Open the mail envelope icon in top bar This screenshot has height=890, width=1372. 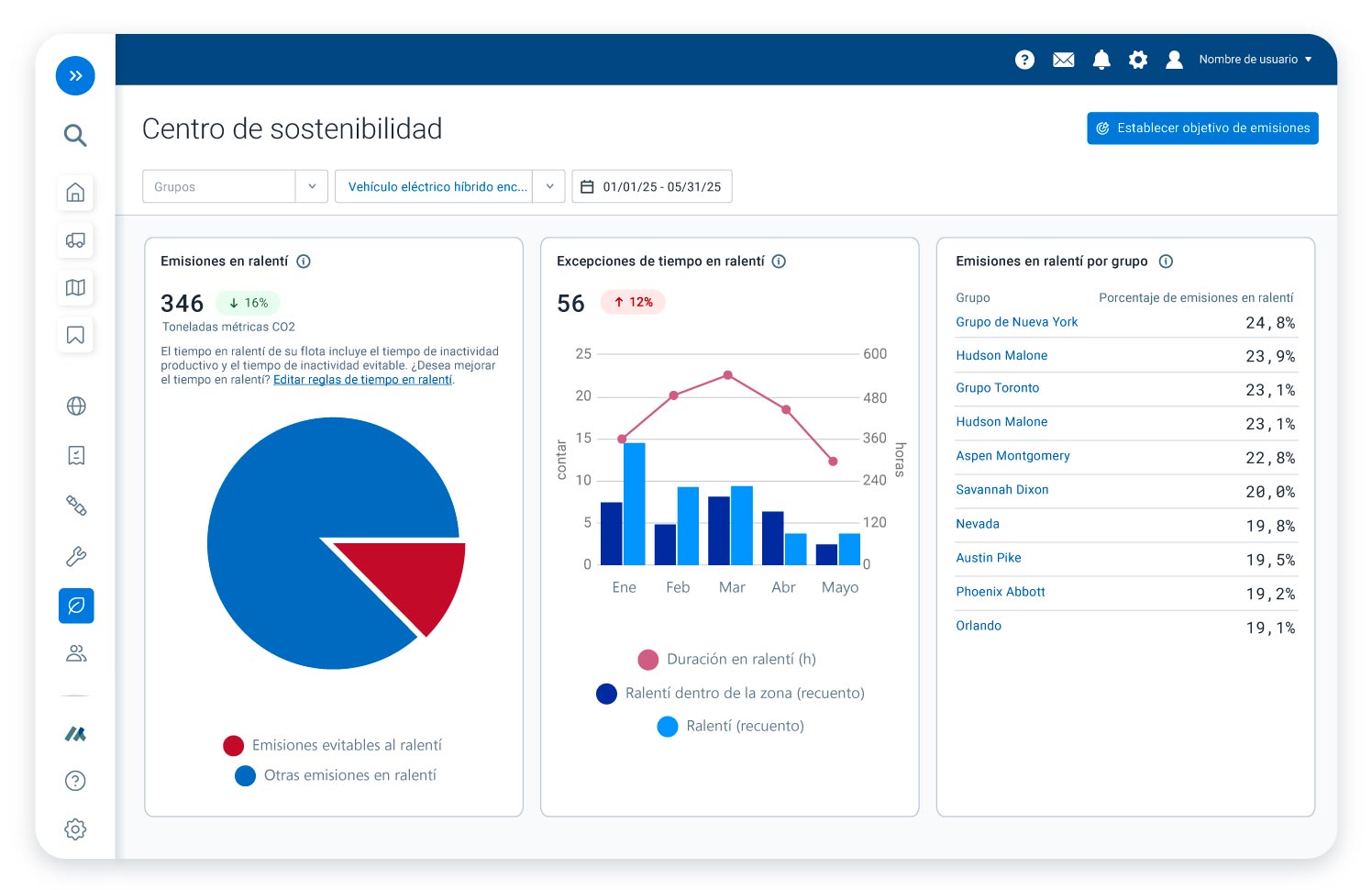coord(1063,60)
